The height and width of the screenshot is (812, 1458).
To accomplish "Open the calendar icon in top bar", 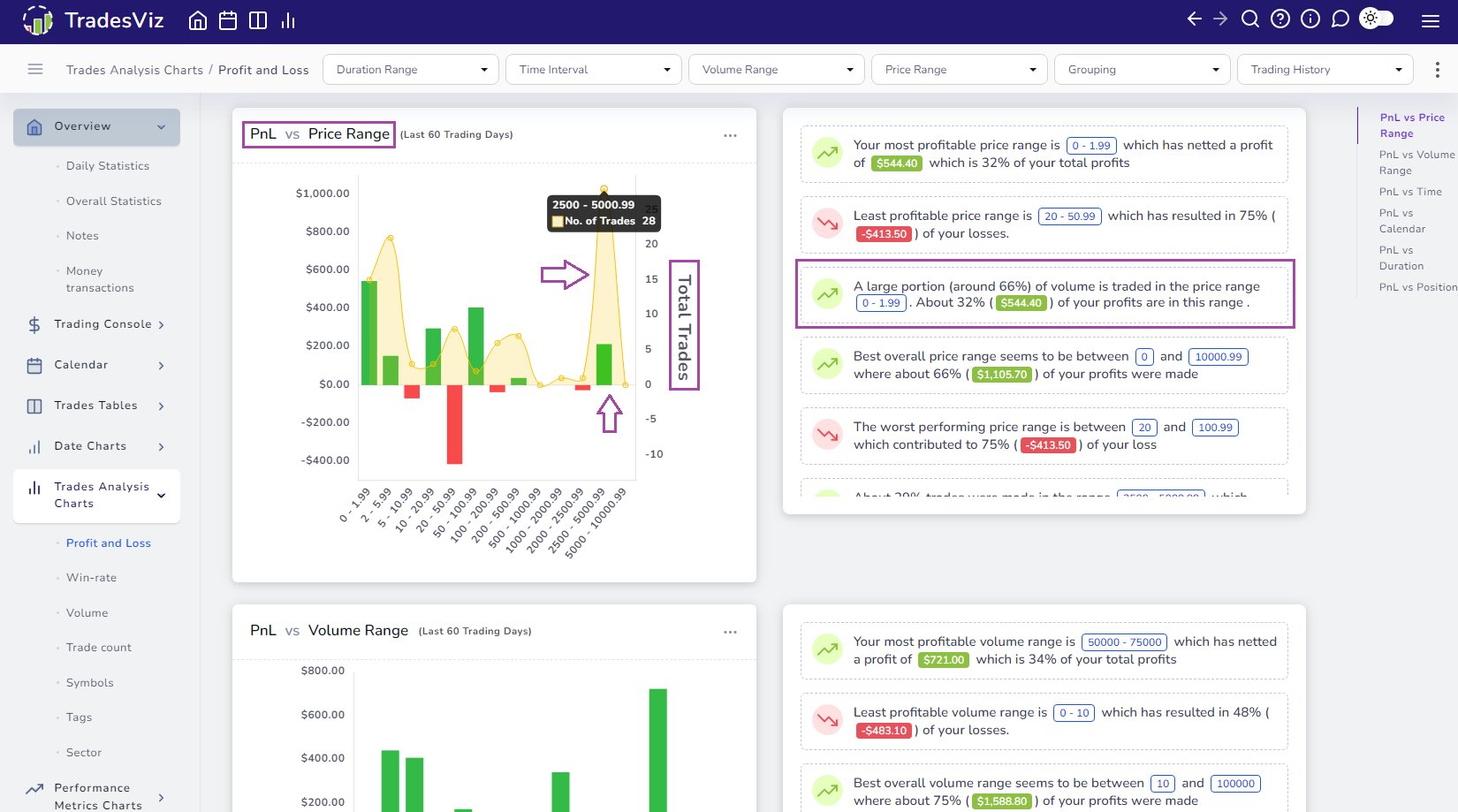I will 228,20.
